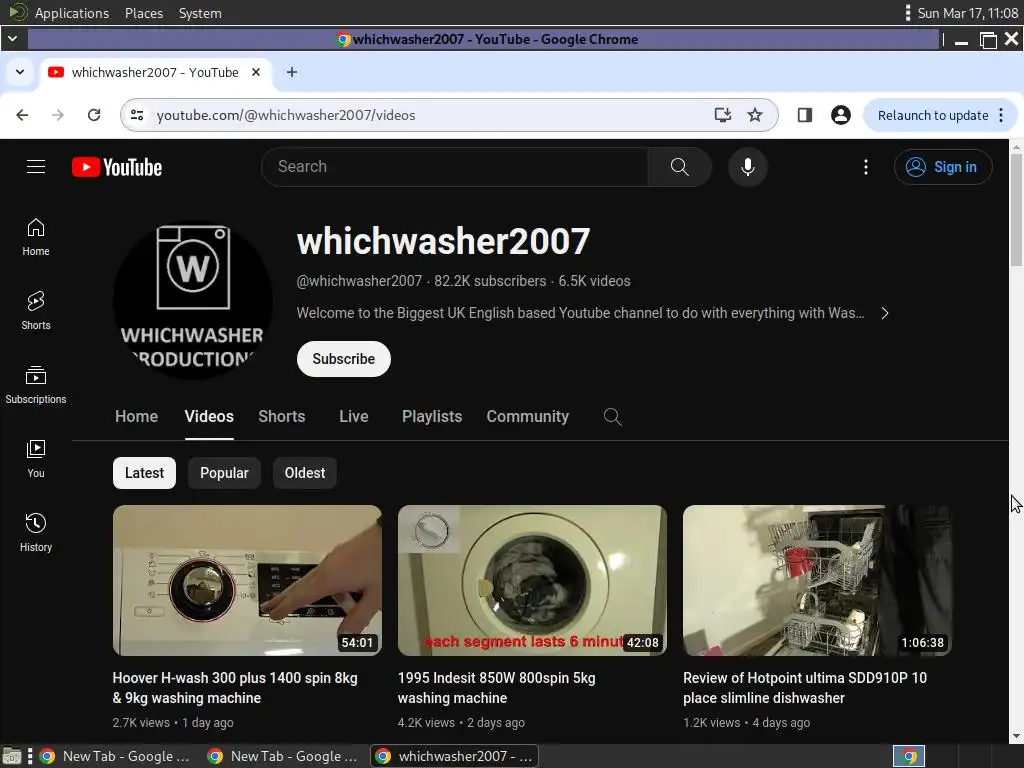Open Chrome tab search dropdown
This screenshot has height=768, width=1024.
(20, 72)
